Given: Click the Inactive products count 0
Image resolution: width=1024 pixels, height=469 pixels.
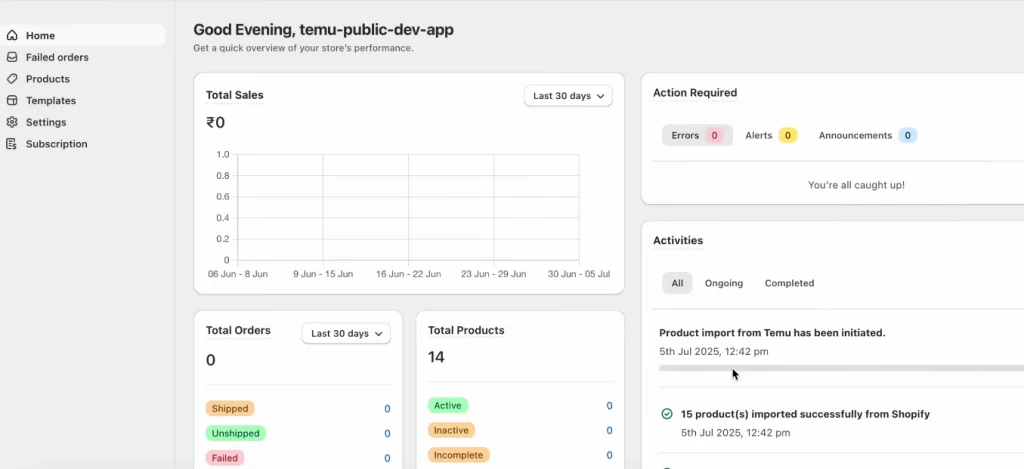Looking at the screenshot, I should [609, 430].
